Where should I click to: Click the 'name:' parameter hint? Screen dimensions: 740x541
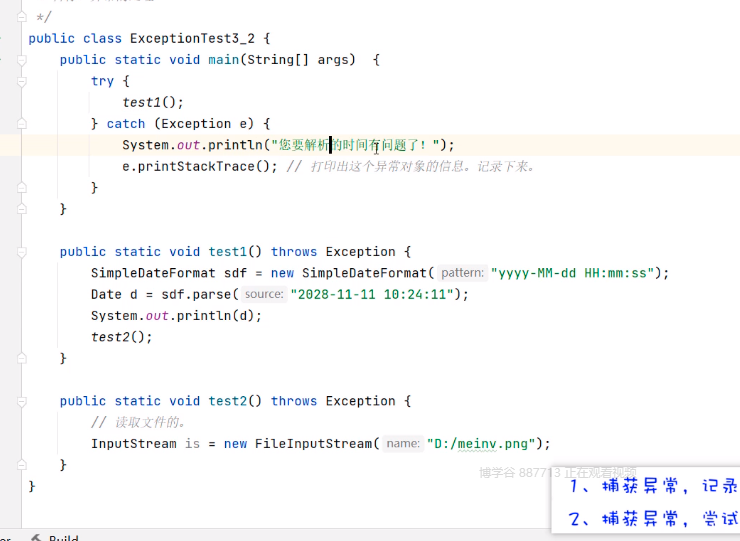click(402, 444)
